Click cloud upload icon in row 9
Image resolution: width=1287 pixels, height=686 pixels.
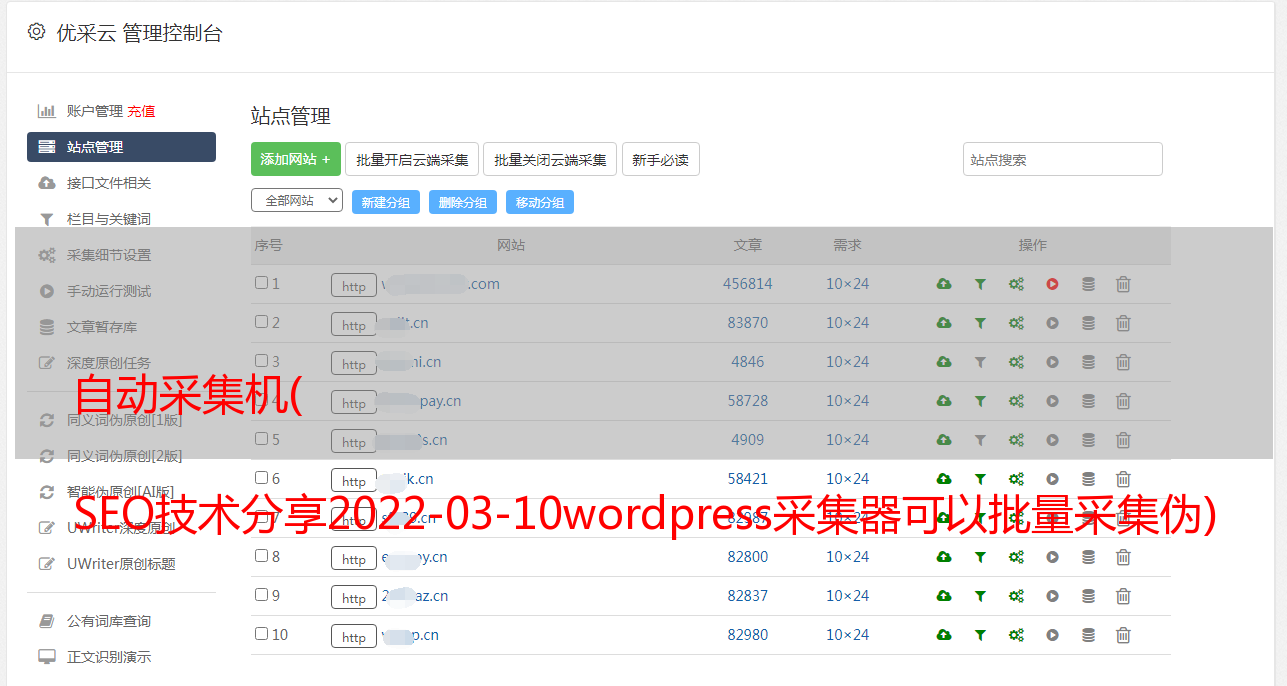[x=944, y=596]
